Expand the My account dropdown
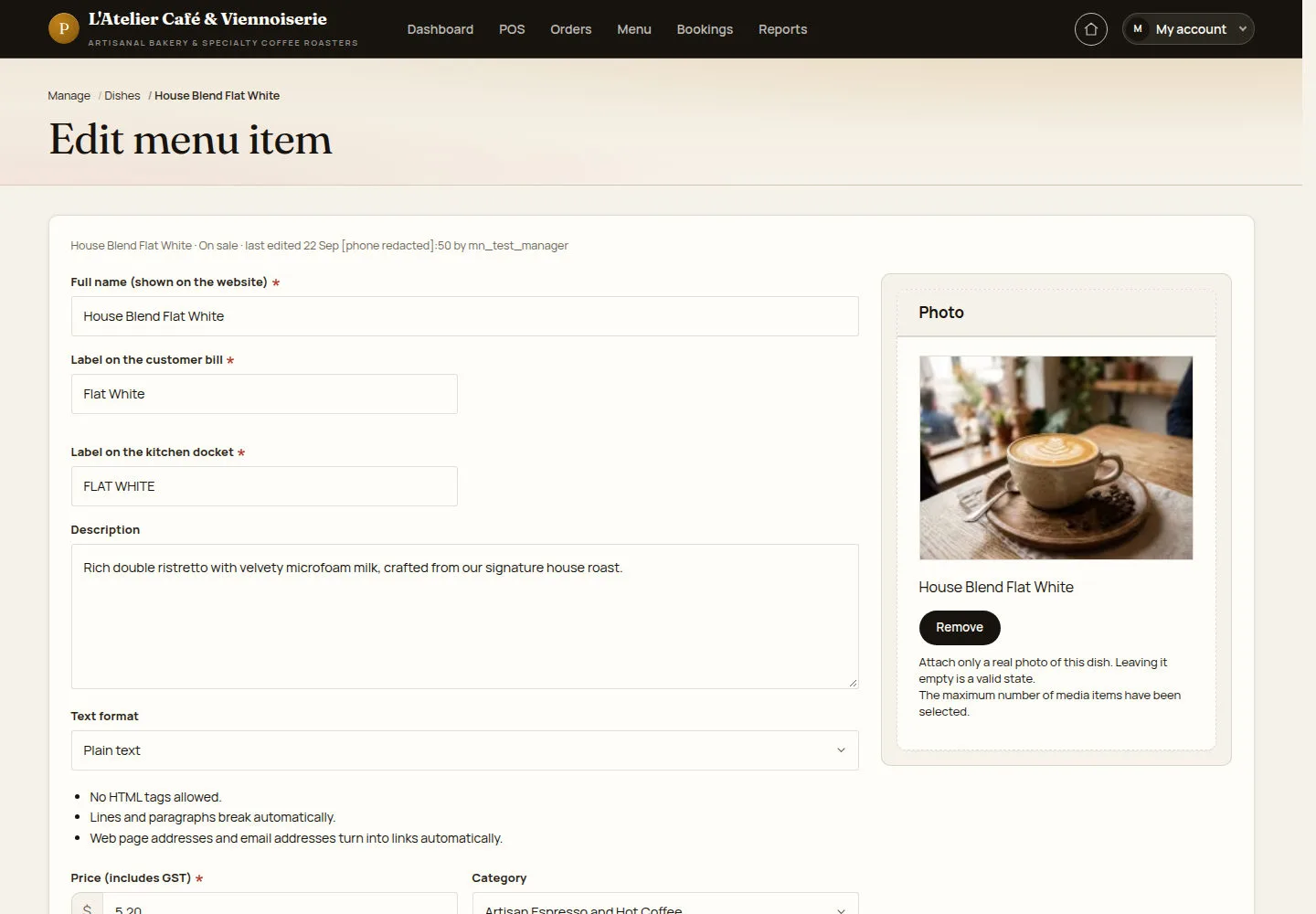 pos(1188,29)
